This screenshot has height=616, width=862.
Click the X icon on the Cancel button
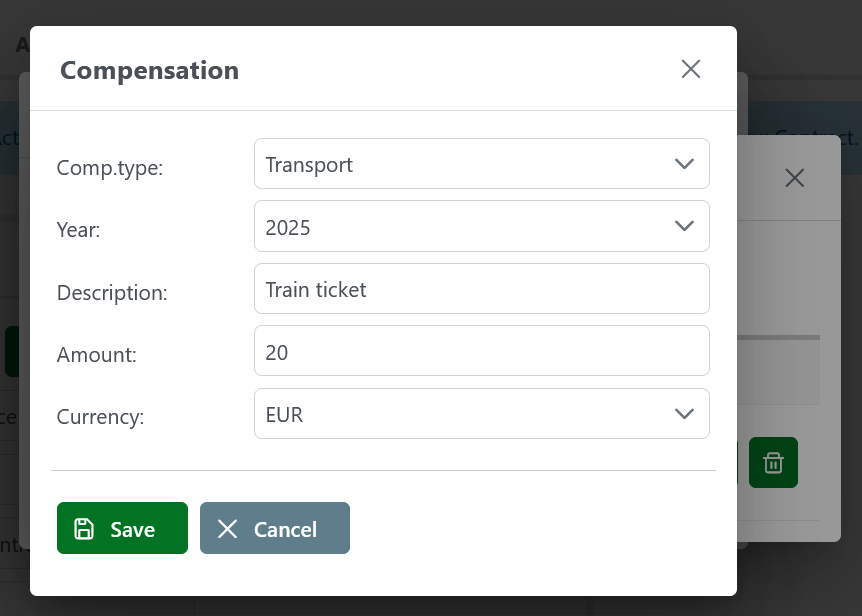228,529
